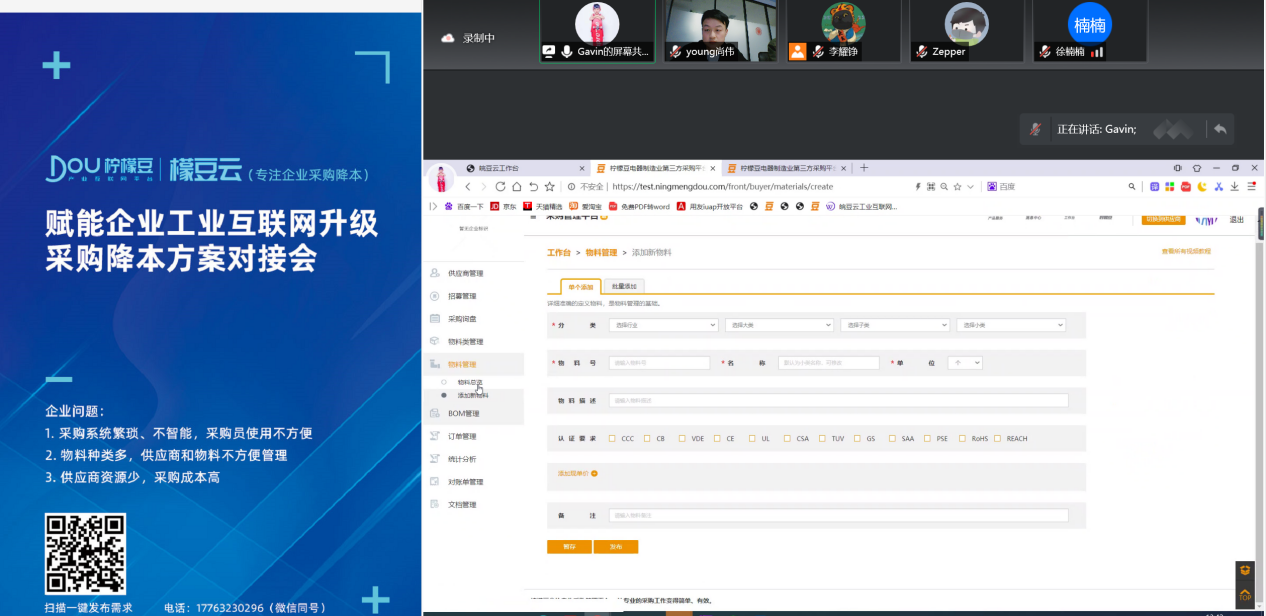Image resolution: width=1266 pixels, height=616 pixels.
Task: Click the 查看所有视频教程 link
Action: click(x=1185, y=251)
